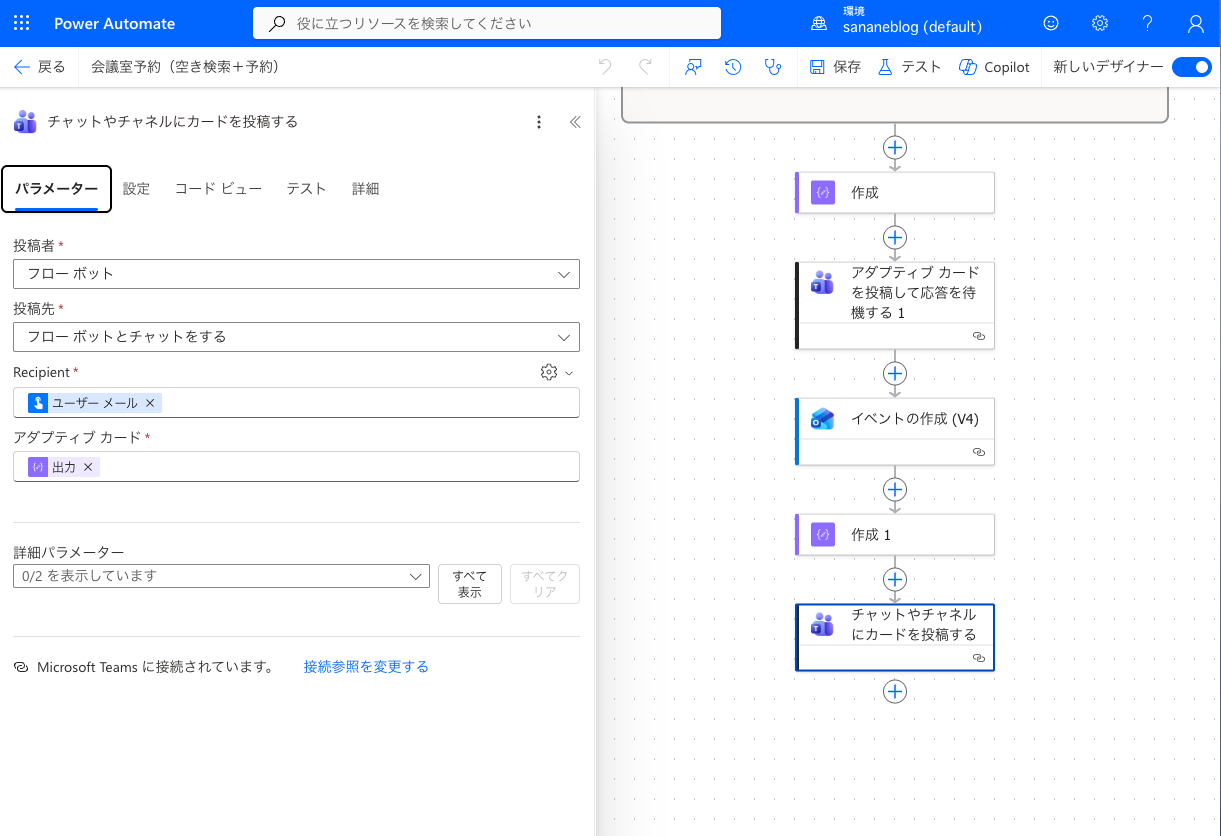Image resolution: width=1221 pixels, height=836 pixels.
Task: Click the search magnifier icon
Action: (277, 23)
